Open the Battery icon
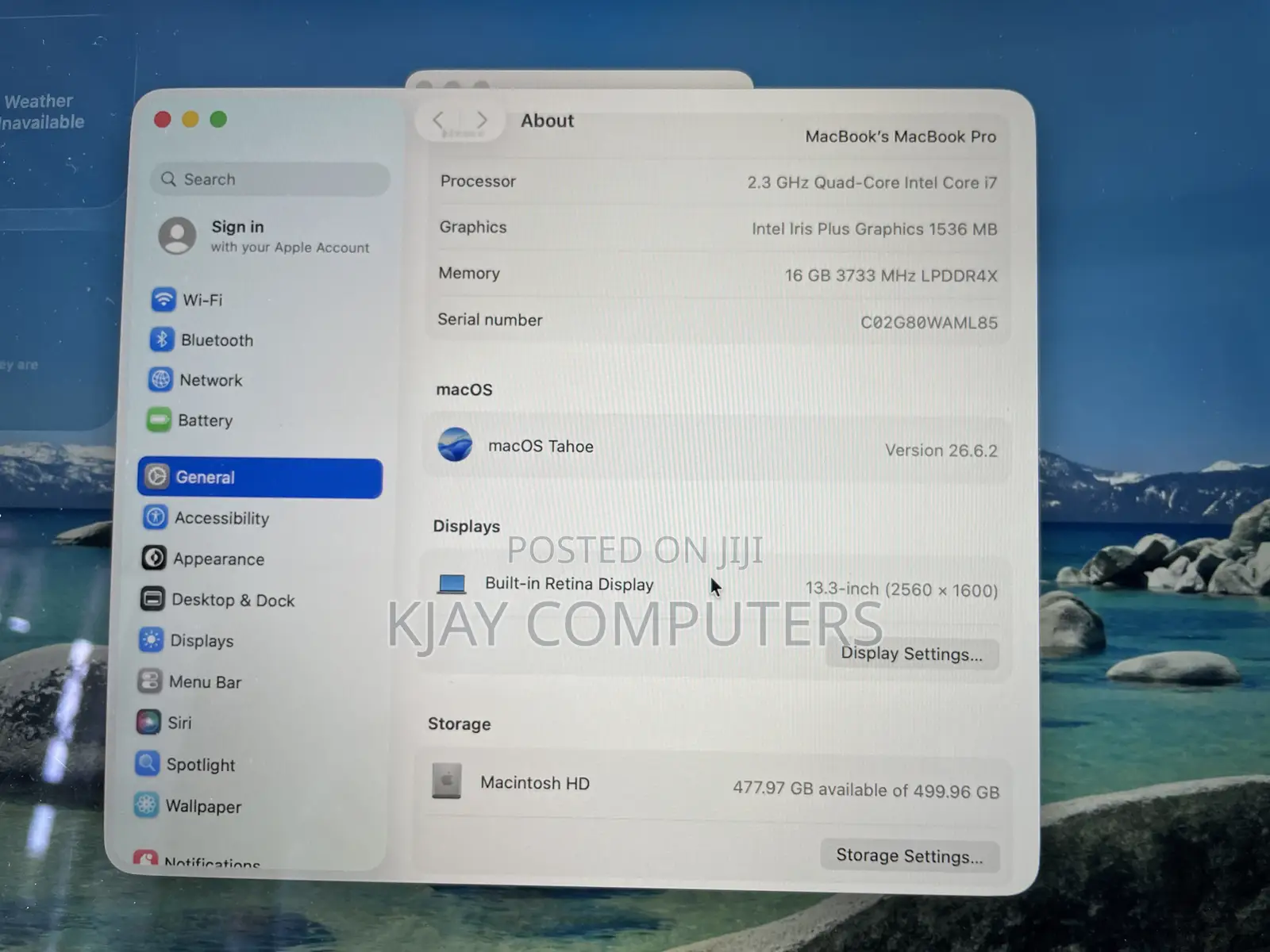The width and height of the screenshot is (1270, 952). (159, 420)
